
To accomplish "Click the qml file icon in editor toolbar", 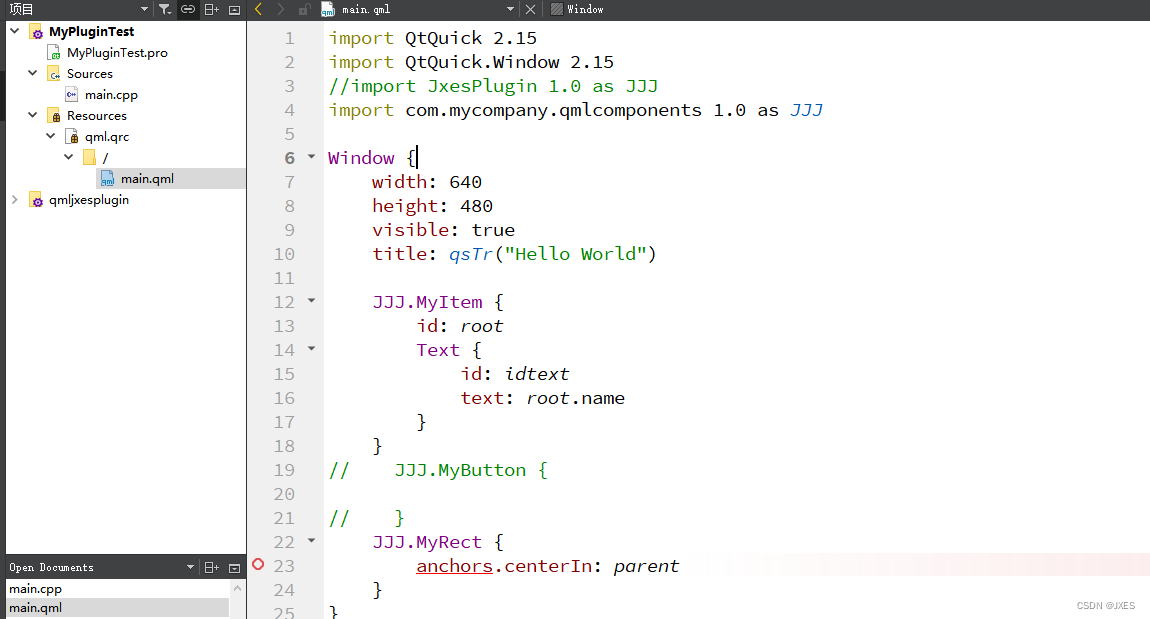I will pos(328,10).
